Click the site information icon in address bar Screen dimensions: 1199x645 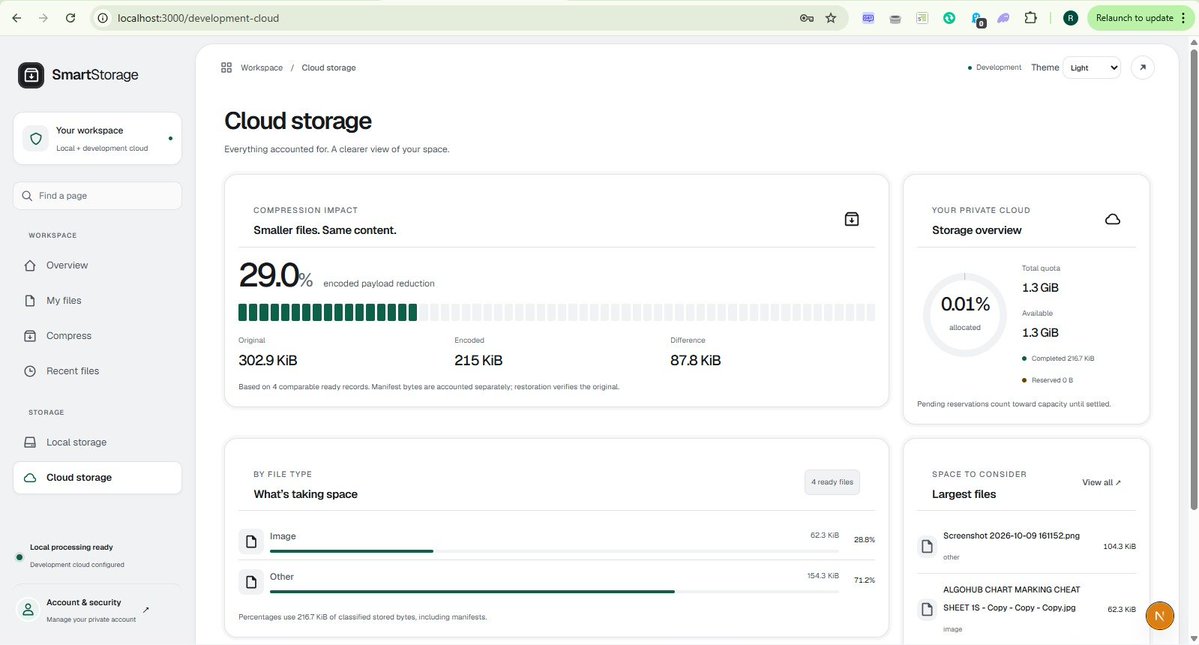tap(102, 18)
